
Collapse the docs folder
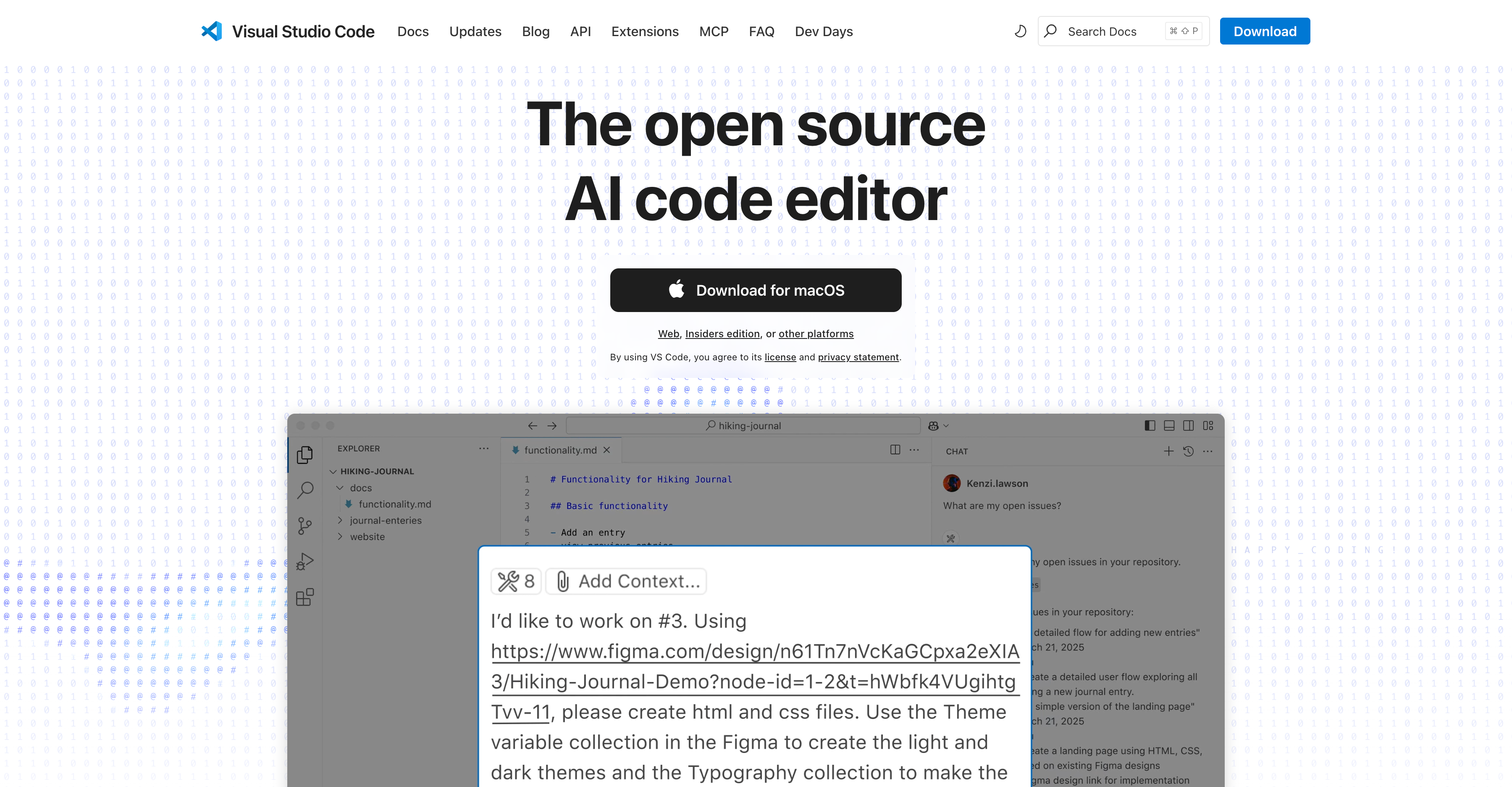coord(340,488)
